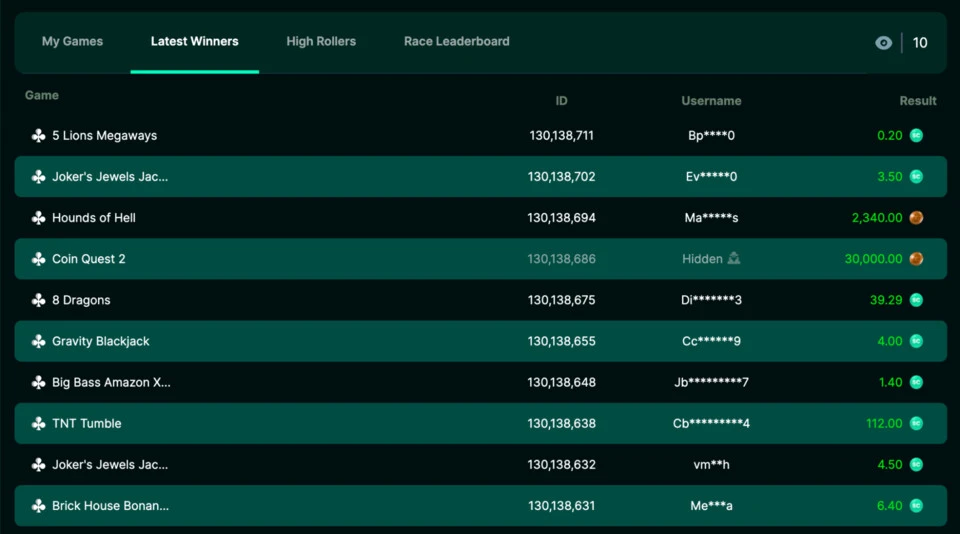Click bet ID 130,138,694
Image resolution: width=960 pixels, height=534 pixels.
561,218
